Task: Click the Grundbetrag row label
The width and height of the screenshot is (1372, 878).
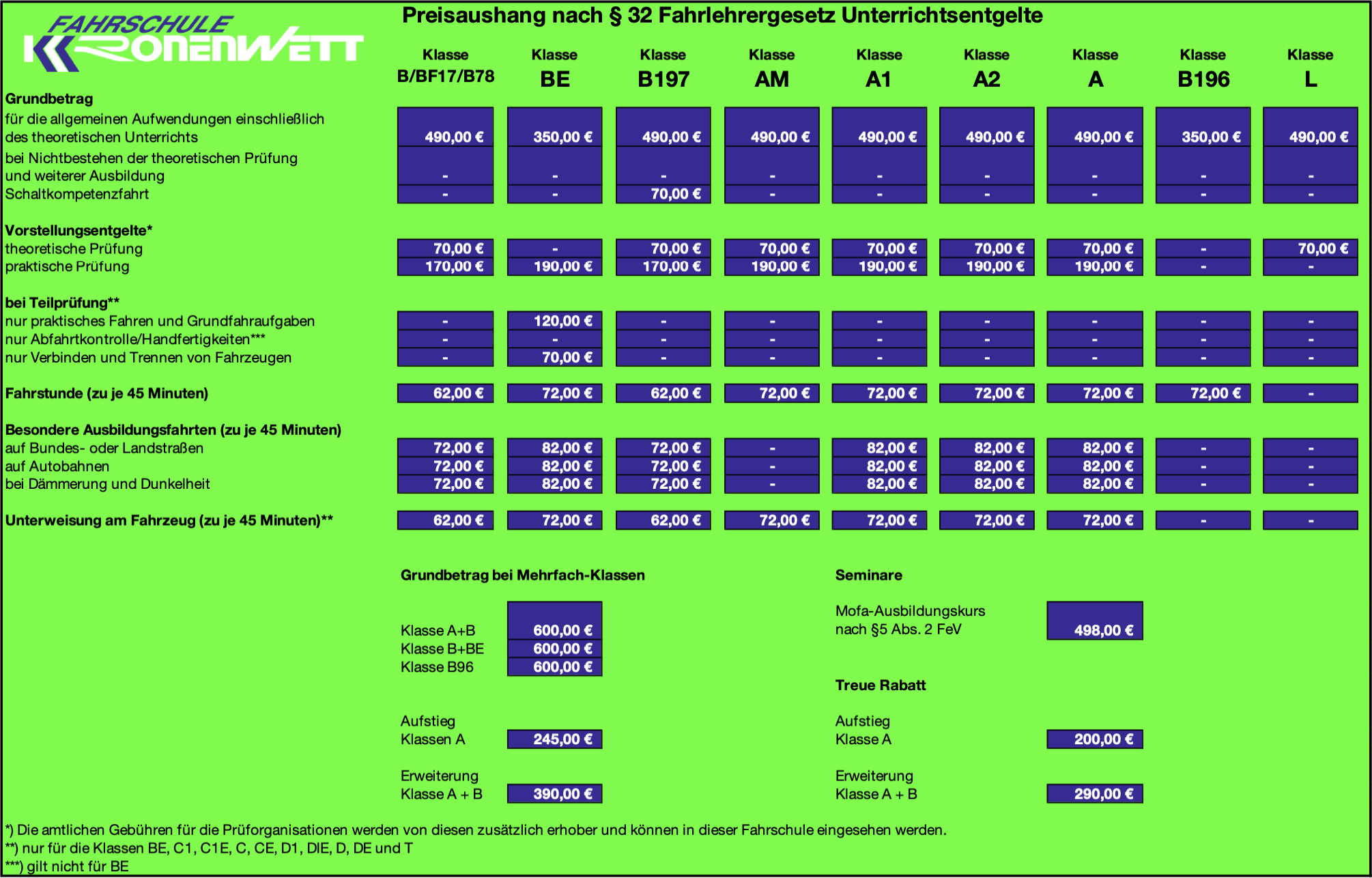Action: (49, 99)
